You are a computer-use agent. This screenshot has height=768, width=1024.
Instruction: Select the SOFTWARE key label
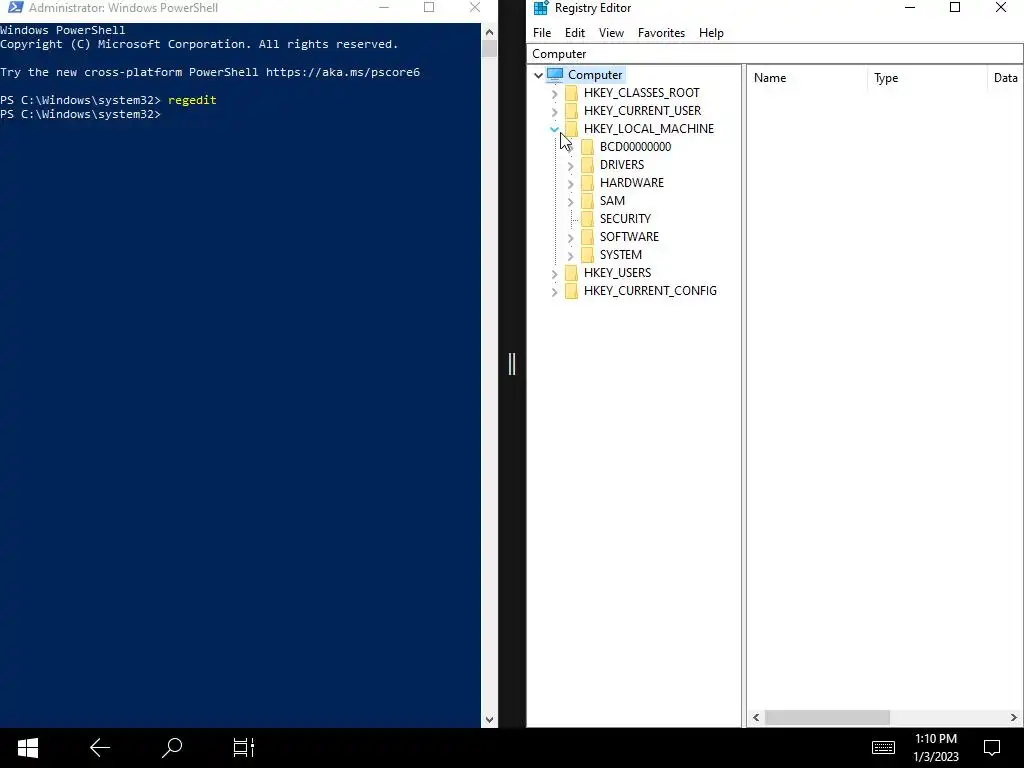630,236
